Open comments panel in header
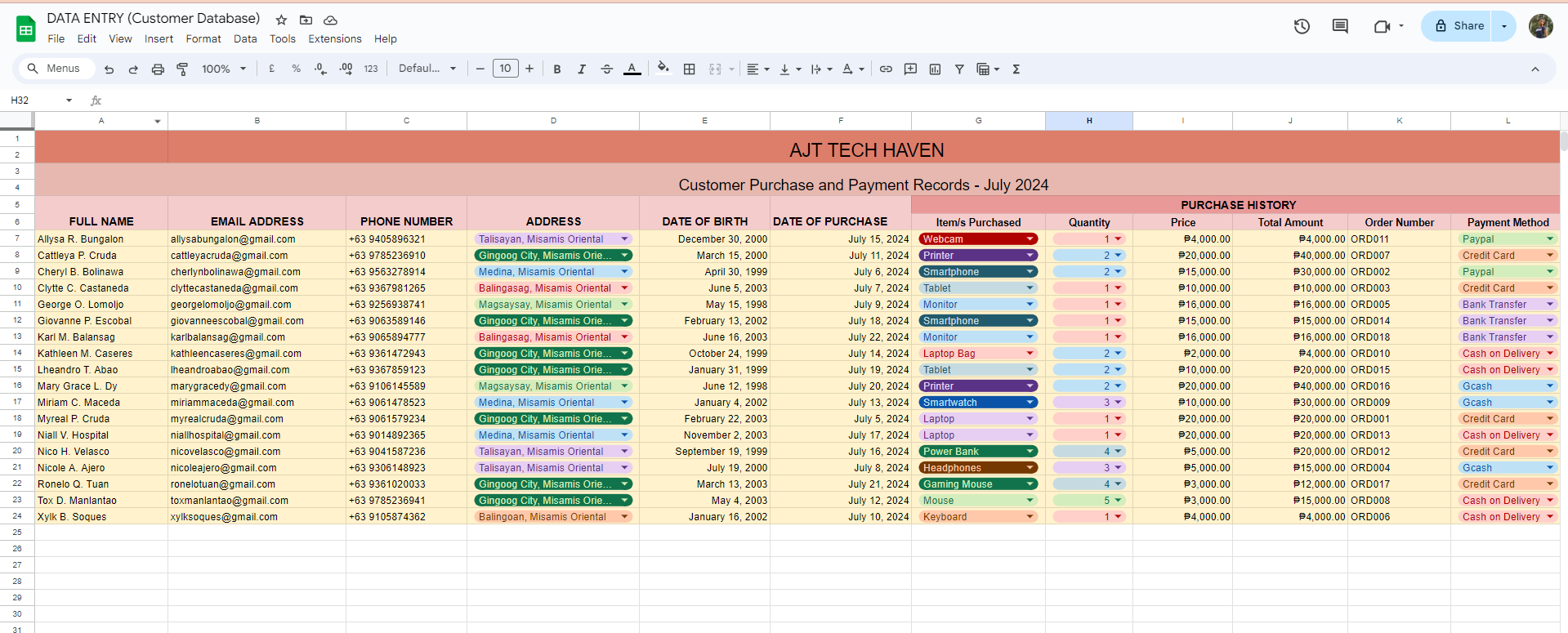This screenshot has height=633, width=1568. click(1340, 26)
